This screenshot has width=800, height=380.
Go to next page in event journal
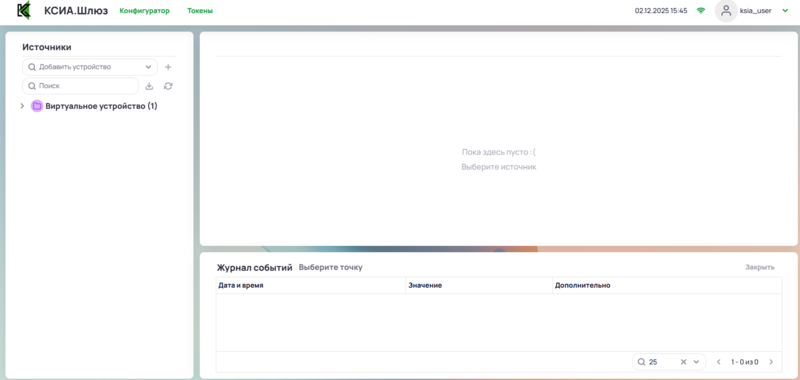(x=771, y=362)
